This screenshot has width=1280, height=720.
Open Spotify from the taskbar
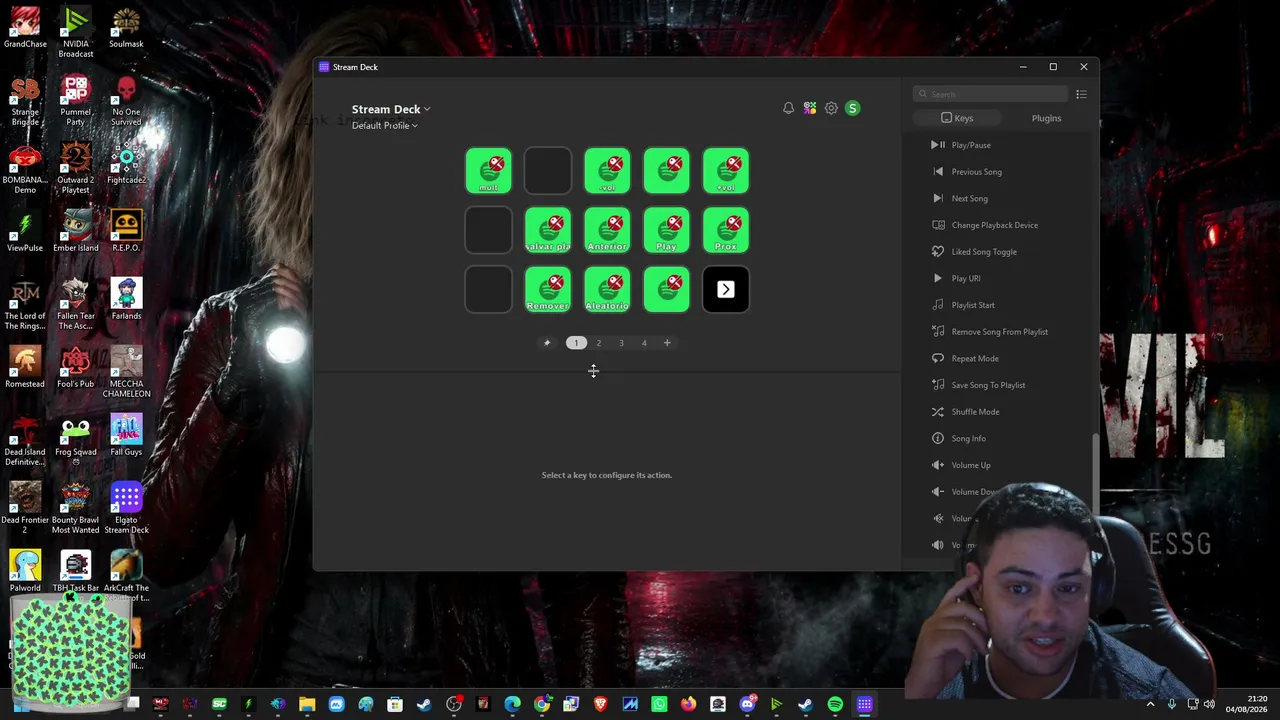(835, 704)
